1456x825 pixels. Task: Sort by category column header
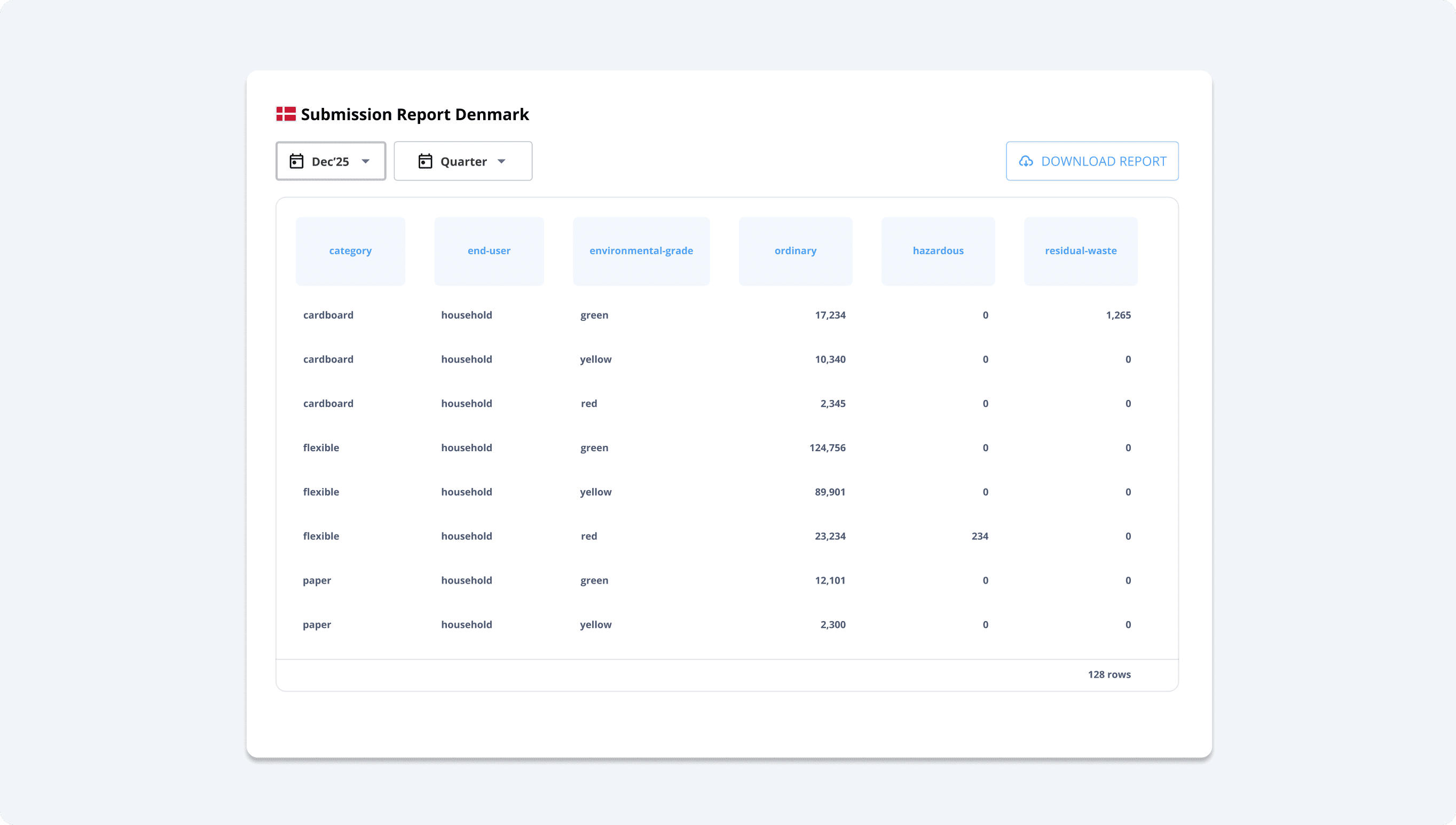pyautogui.click(x=350, y=250)
